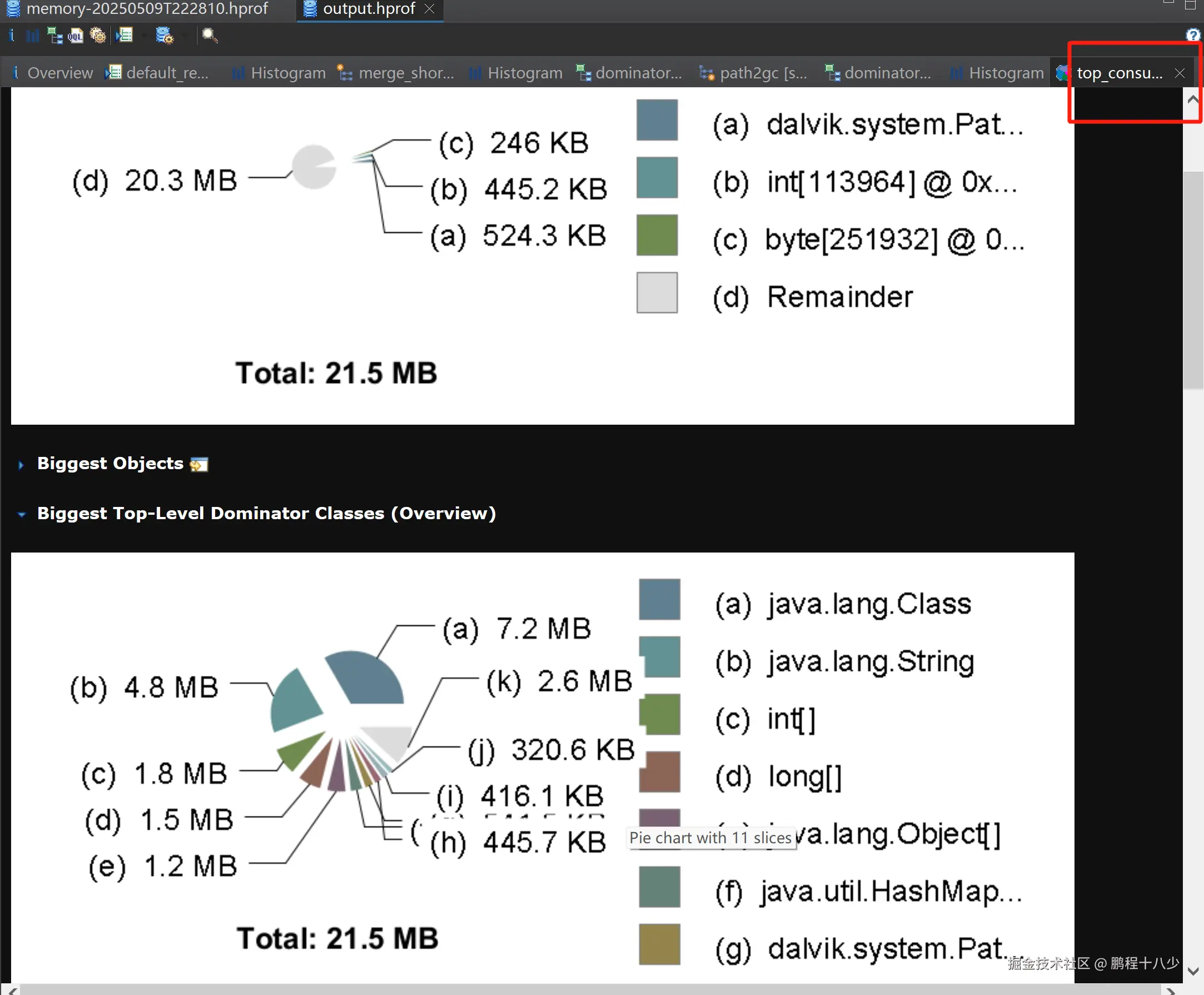Open the Histogram toolbar icon
The height and width of the screenshot is (995, 1204).
33,36
